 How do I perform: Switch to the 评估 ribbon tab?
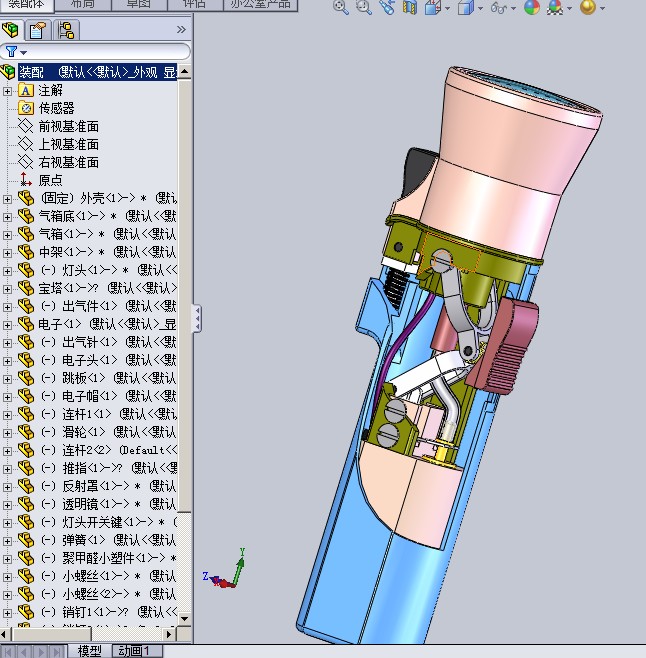pos(195,4)
